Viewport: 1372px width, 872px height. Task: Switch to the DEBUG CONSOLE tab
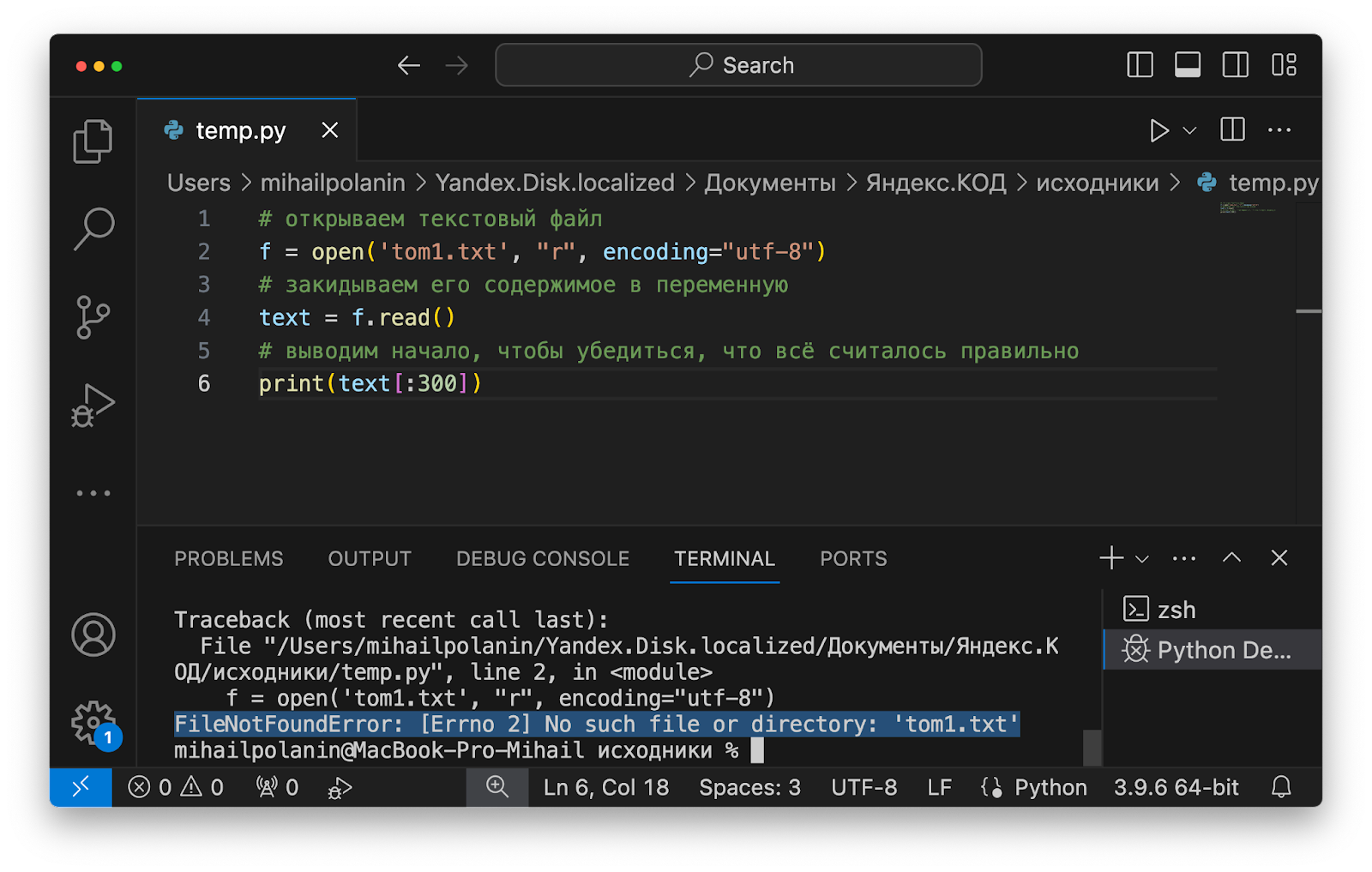(x=542, y=558)
